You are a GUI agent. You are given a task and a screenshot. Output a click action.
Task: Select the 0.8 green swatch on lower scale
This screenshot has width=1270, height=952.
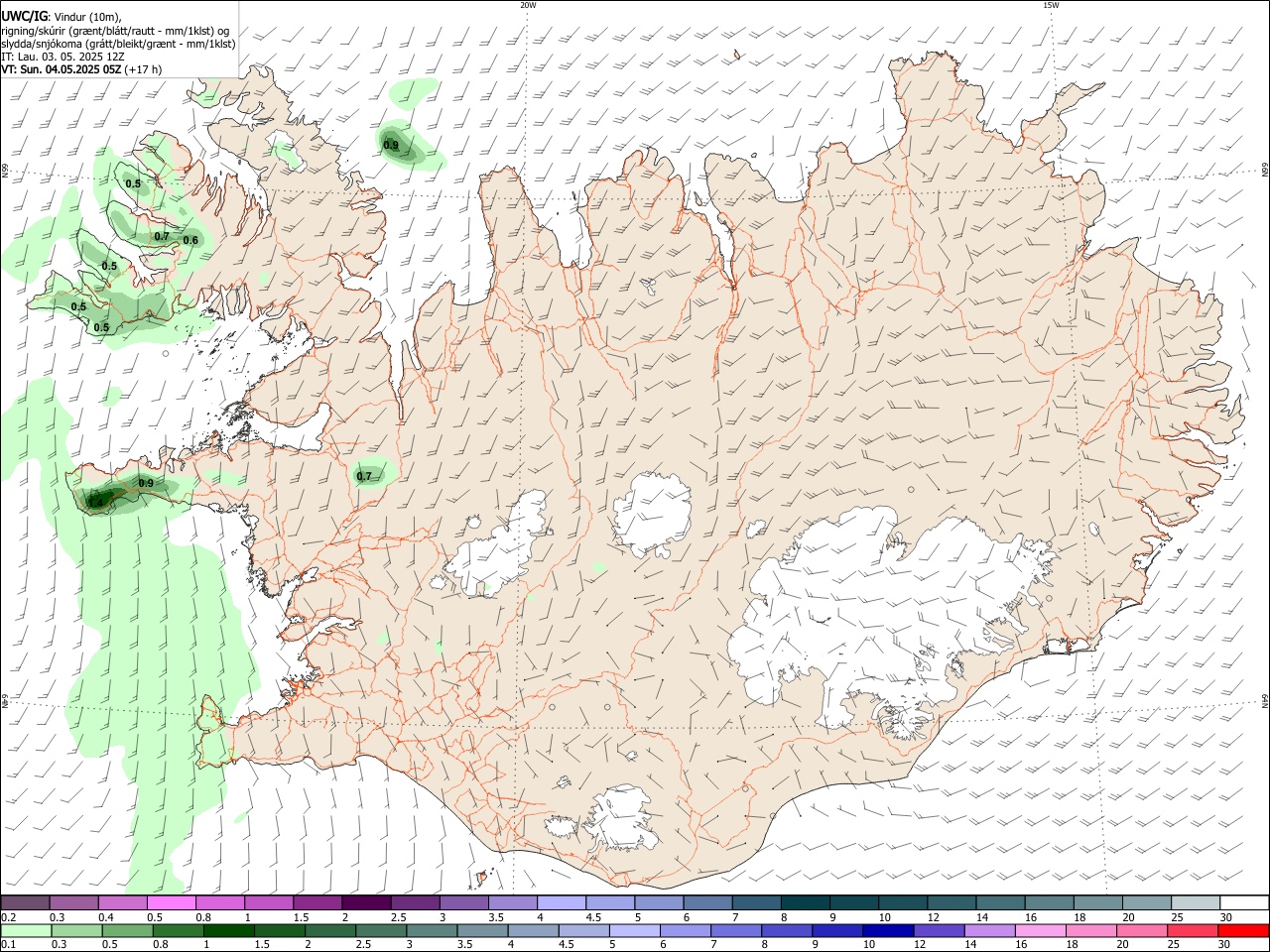178,930
